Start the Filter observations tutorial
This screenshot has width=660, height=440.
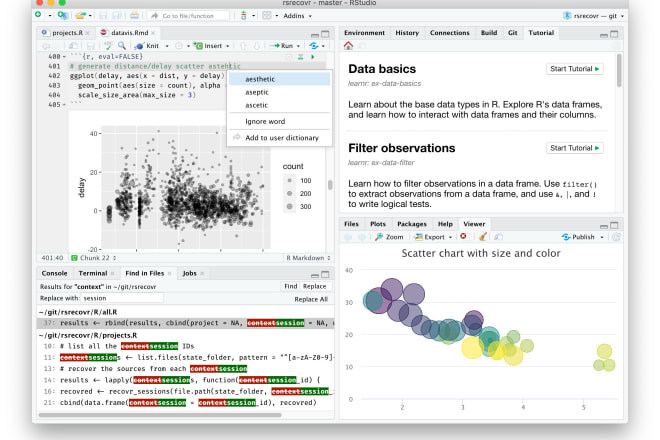click(x=575, y=148)
